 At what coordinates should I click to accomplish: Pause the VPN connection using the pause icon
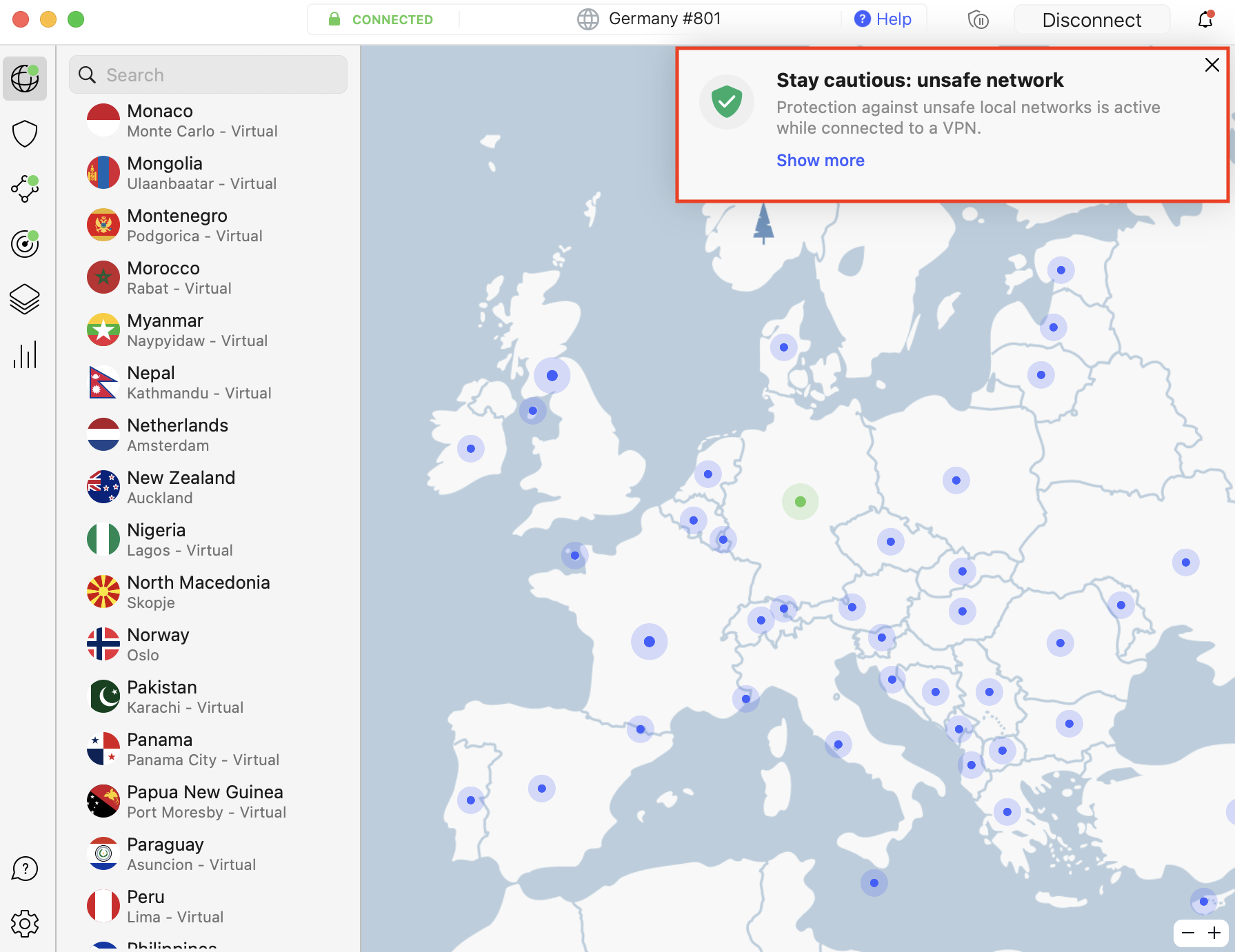coord(978,20)
